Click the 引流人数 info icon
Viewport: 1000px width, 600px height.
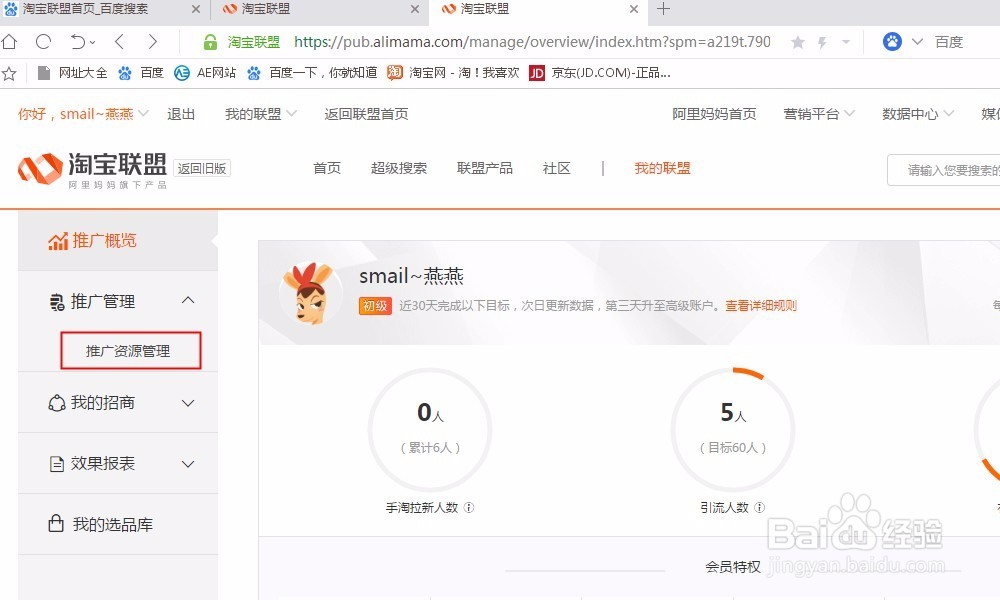point(760,508)
